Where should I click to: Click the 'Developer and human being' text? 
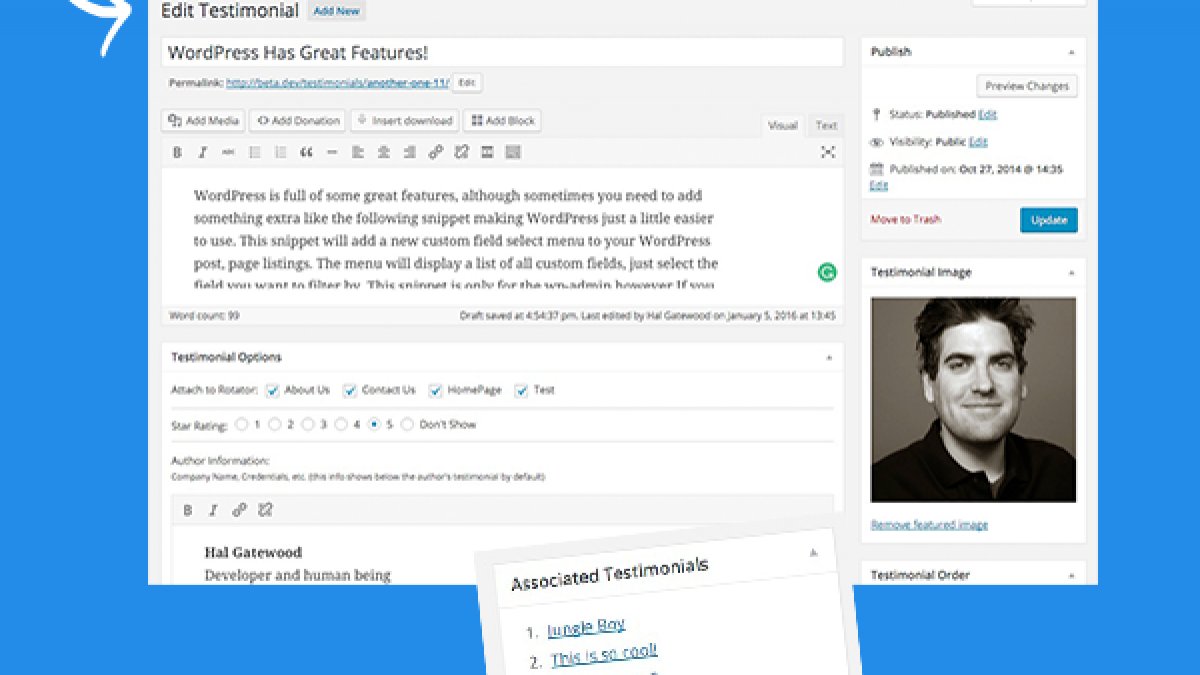(x=297, y=575)
